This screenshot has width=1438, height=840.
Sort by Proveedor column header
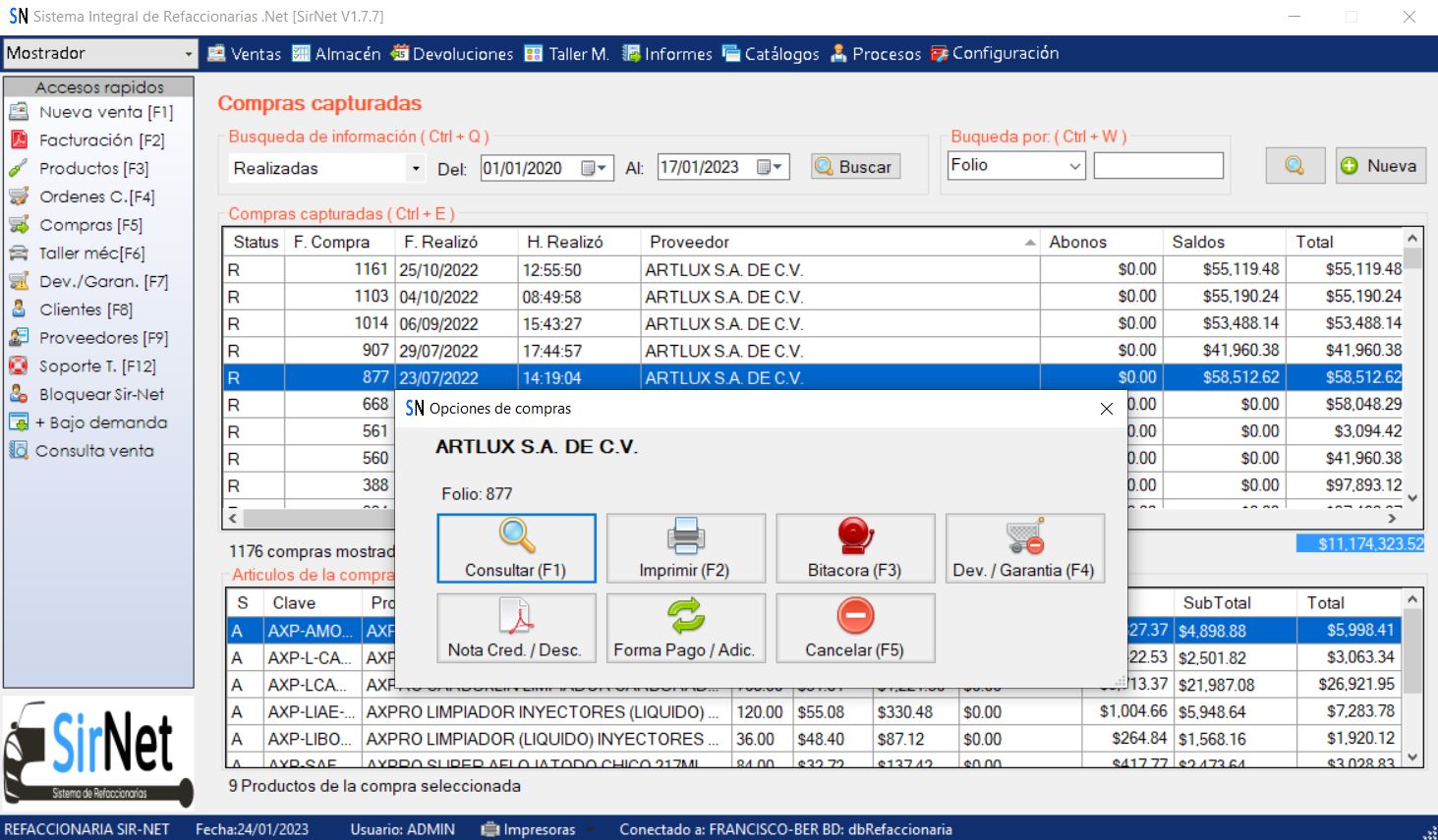click(840, 242)
